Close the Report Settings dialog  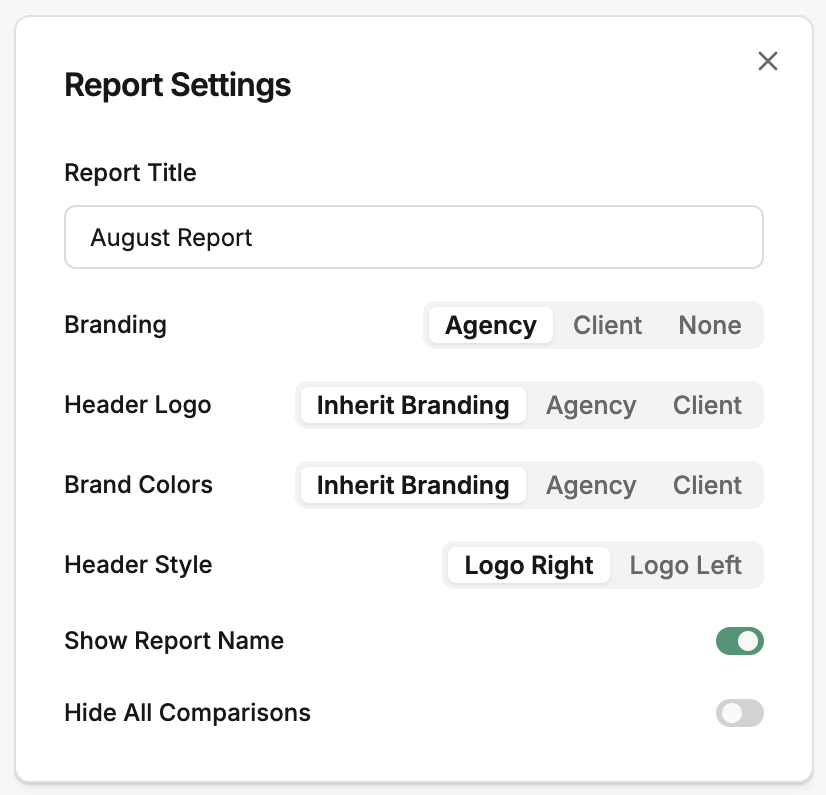768,61
